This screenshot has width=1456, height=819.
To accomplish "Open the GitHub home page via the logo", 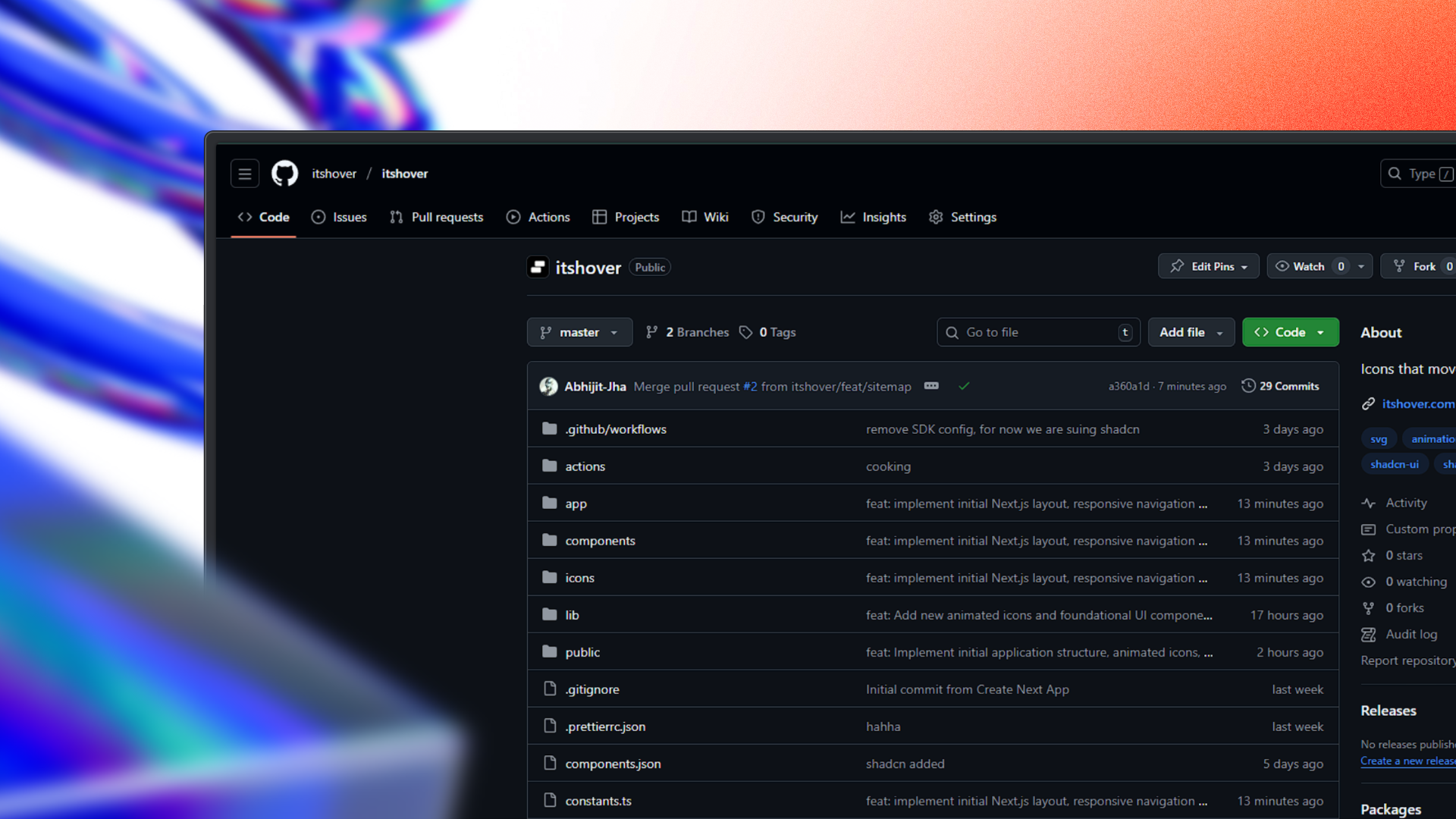I will pyautogui.click(x=286, y=173).
